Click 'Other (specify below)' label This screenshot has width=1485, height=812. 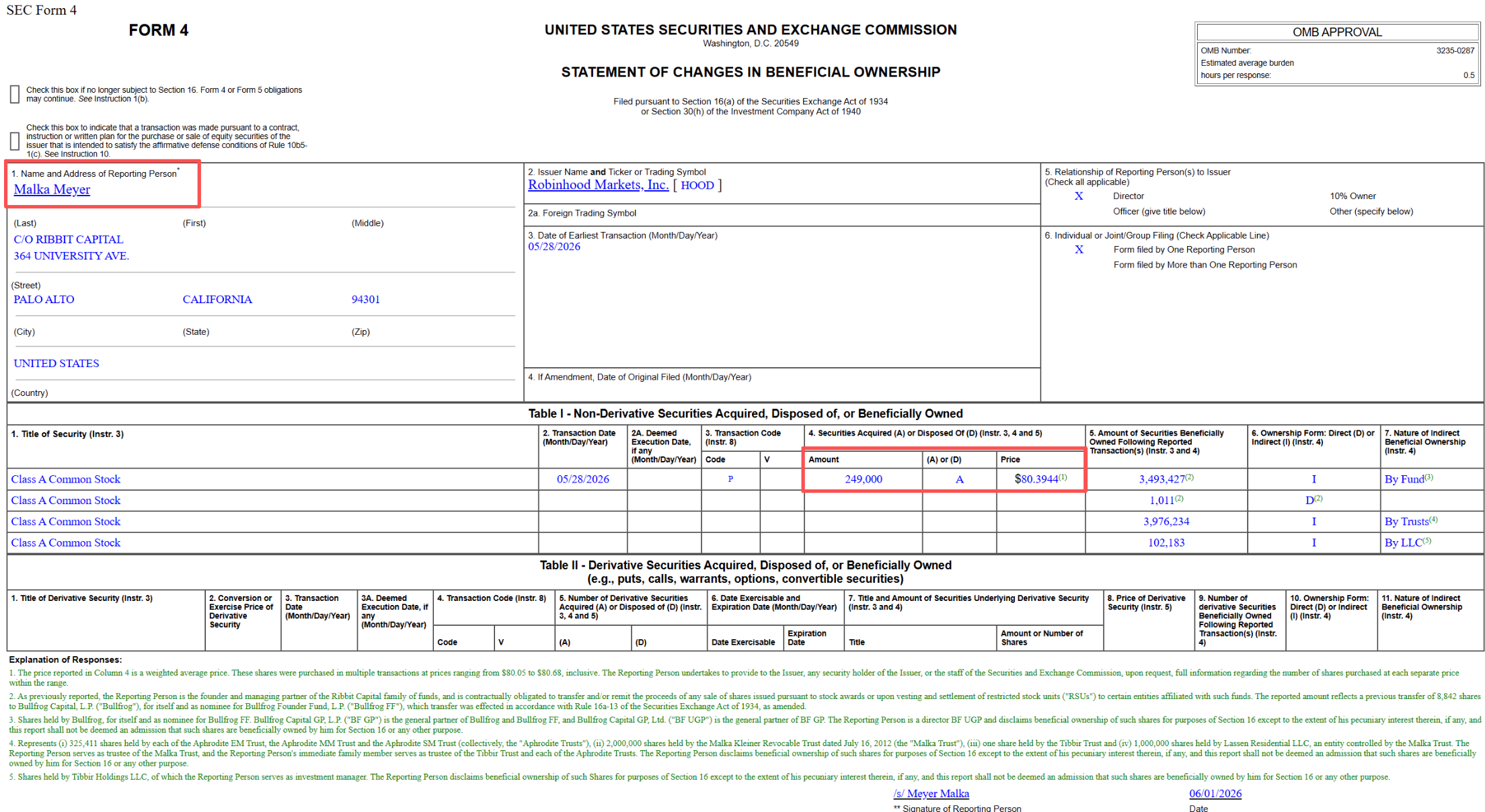pyautogui.click(x=1371, y=212)
